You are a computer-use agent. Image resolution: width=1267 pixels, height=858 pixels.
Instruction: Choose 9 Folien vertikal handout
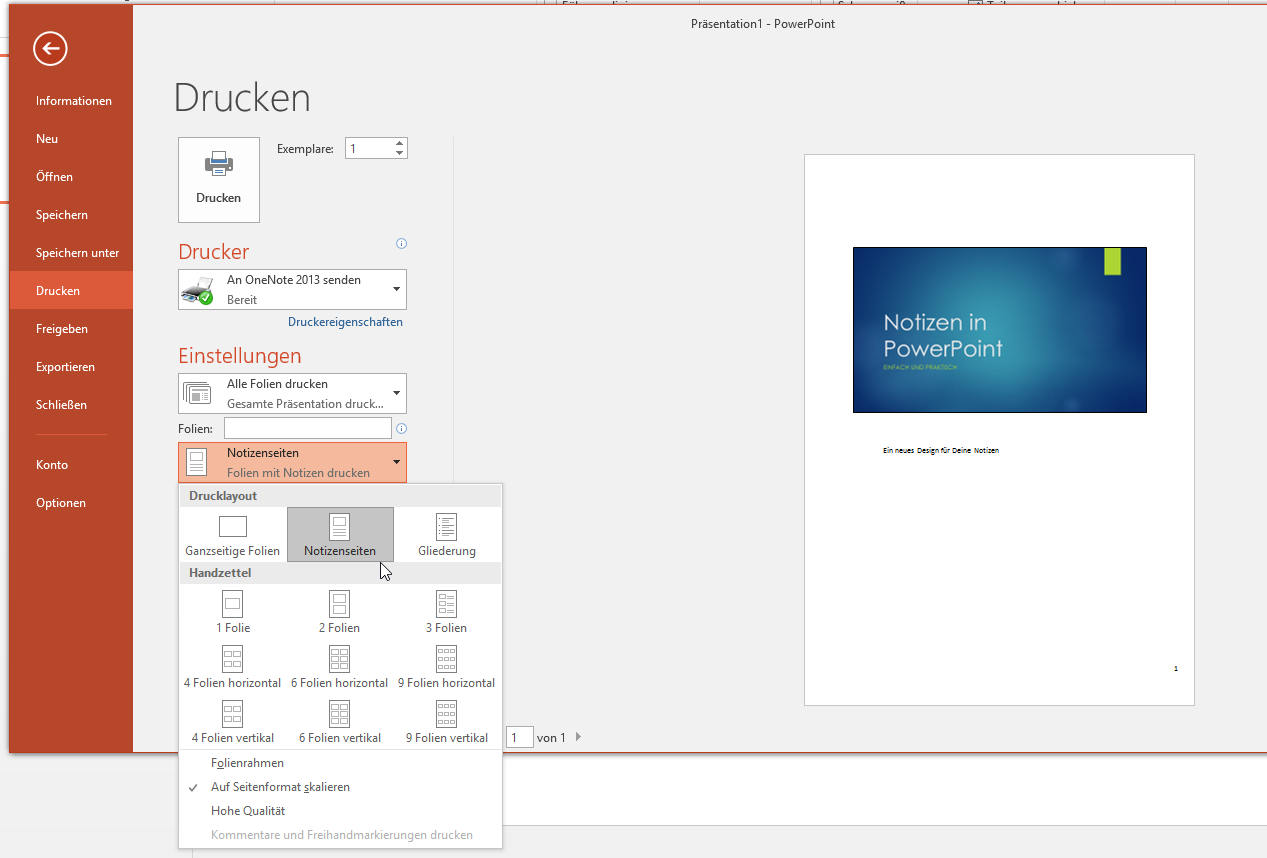tap(447, 722)
